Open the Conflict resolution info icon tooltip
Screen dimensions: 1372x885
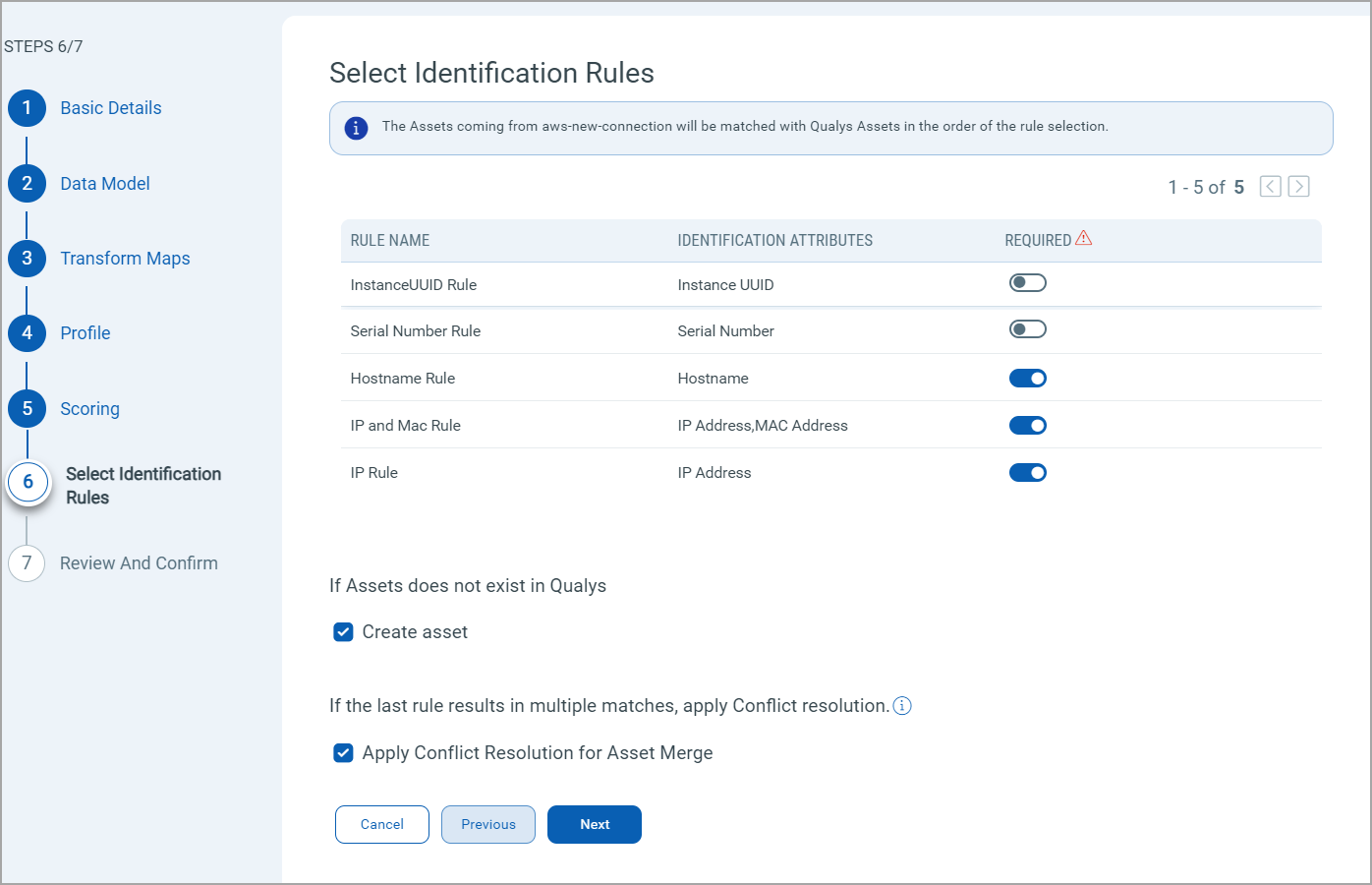tap(902, 705)
